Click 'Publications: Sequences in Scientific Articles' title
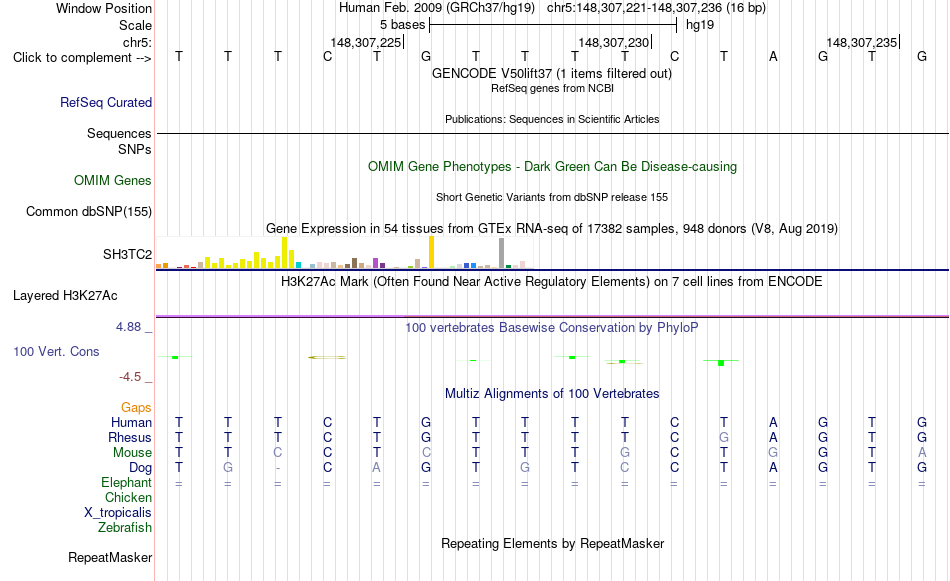Image resolution: width=950 pixels, height=581 pixels. pos(552,119)
